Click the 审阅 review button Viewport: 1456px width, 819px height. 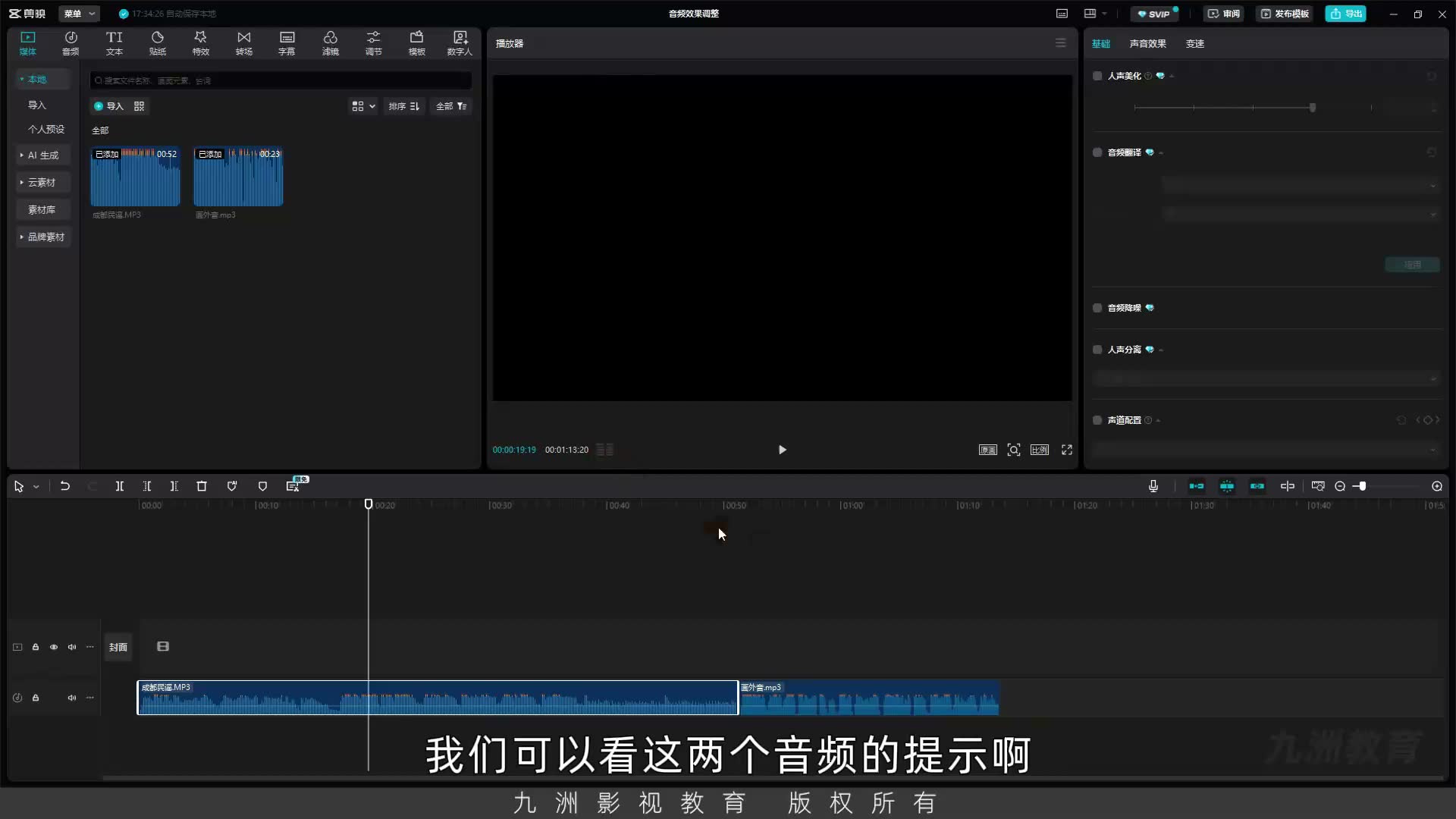pyautogui.click(x=1223, y=14)
